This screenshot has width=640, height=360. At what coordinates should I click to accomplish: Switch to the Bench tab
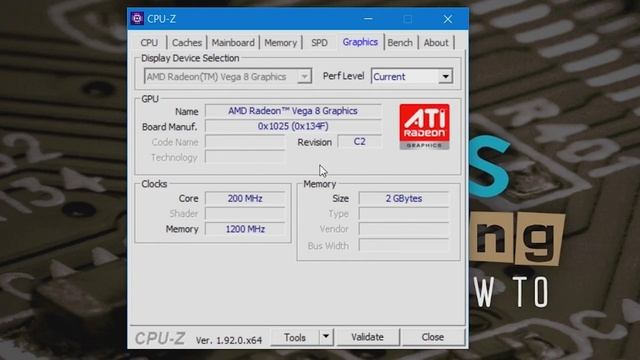click(400, 42)
